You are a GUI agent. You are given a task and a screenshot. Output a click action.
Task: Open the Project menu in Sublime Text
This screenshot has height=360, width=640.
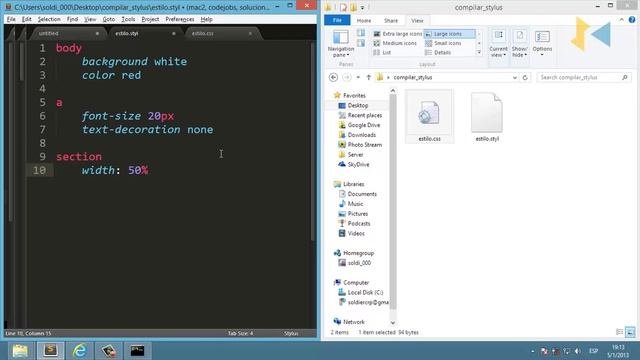click(150, 19)
